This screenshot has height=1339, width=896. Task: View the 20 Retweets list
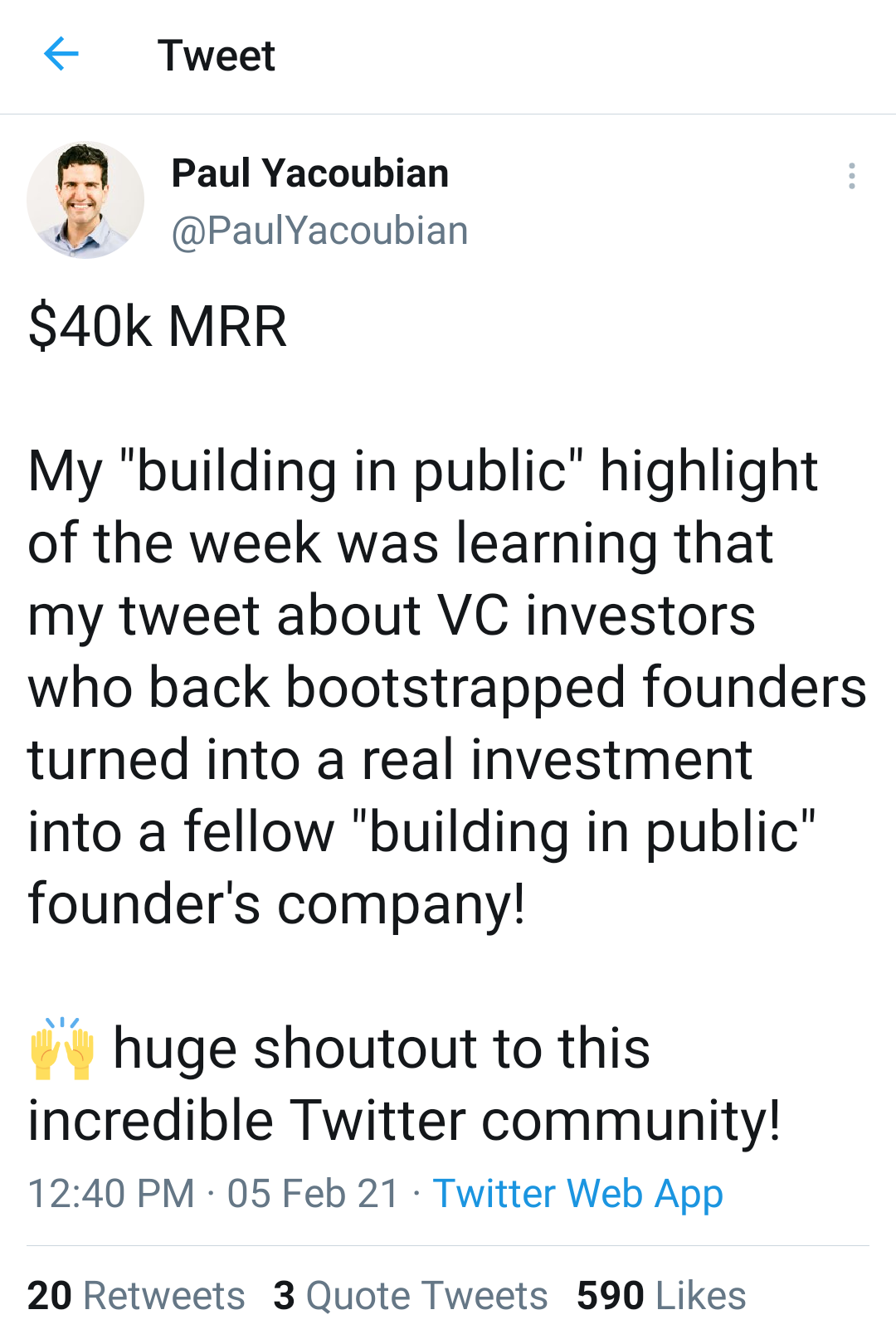tap(136, 1295)
